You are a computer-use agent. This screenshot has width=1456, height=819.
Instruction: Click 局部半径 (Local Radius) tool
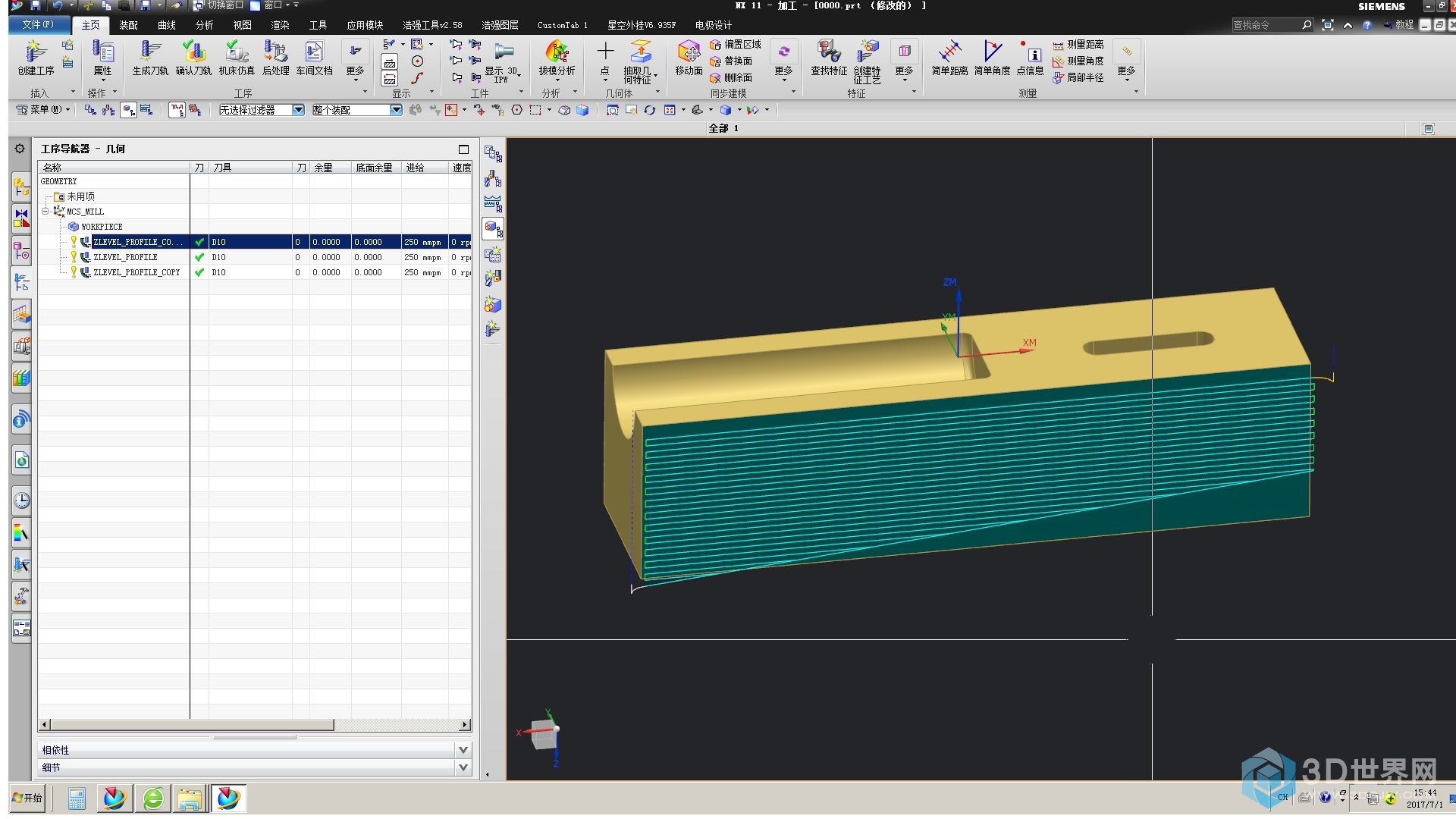(1078, 78)
